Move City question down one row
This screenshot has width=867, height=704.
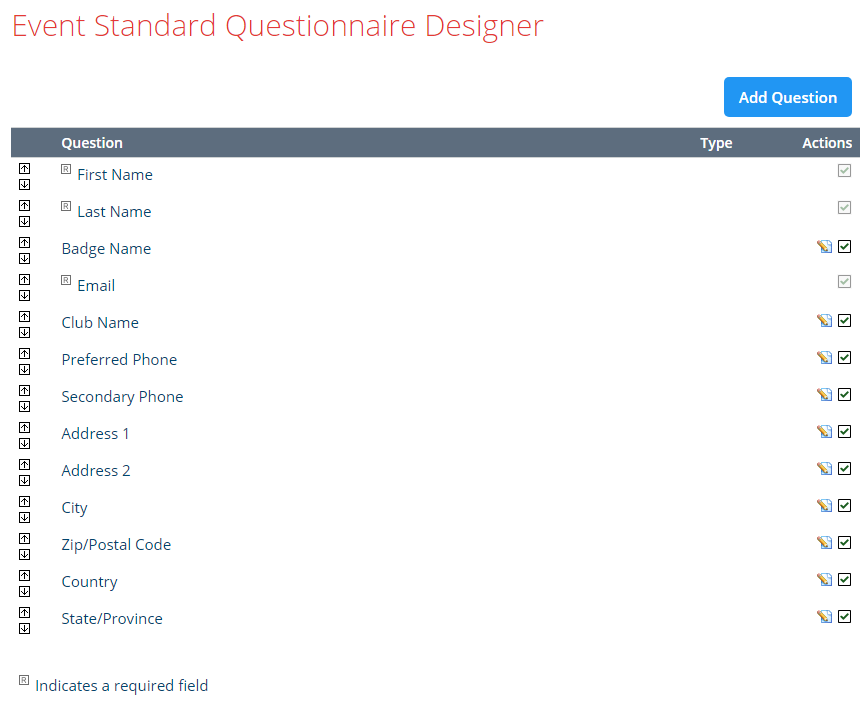(x=24, y=517)
